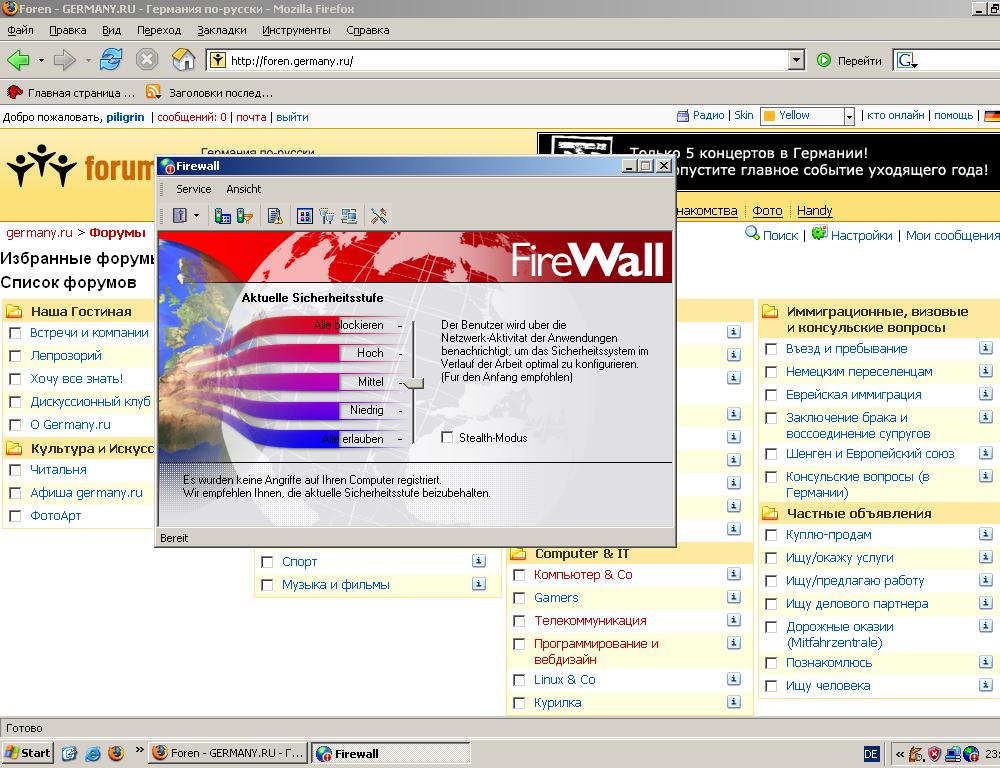The width and height of the screenshot is (1000, 768).
Task: Click the first Firewall toolbar icon (panel view)
Action: tap(180, 216)
